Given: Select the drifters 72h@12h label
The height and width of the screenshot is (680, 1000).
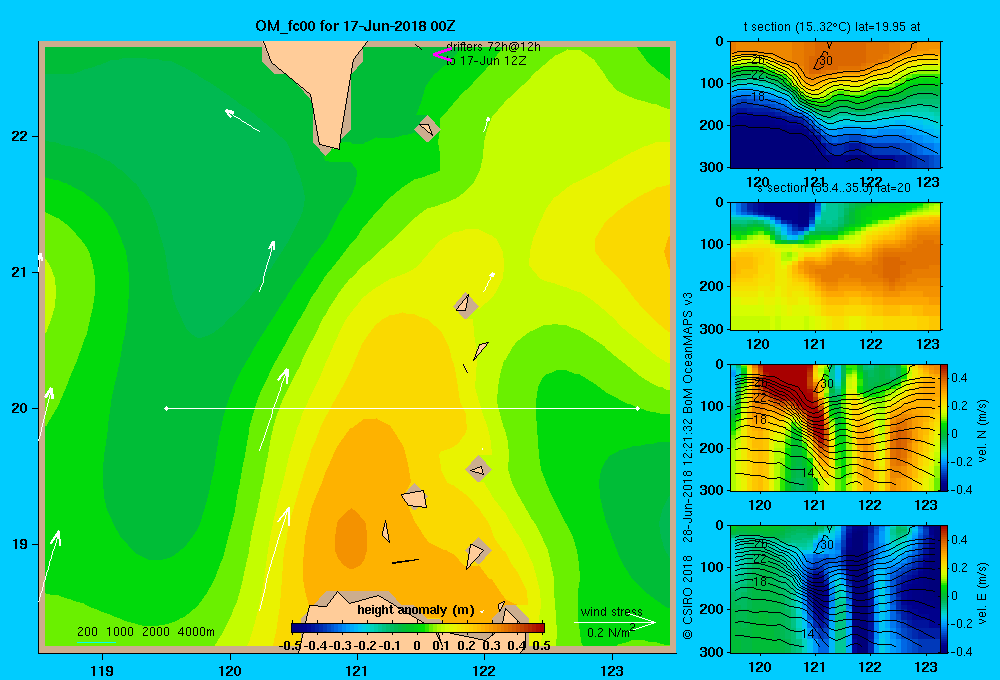Looking at the screenshot, I should tap(493, 47).
